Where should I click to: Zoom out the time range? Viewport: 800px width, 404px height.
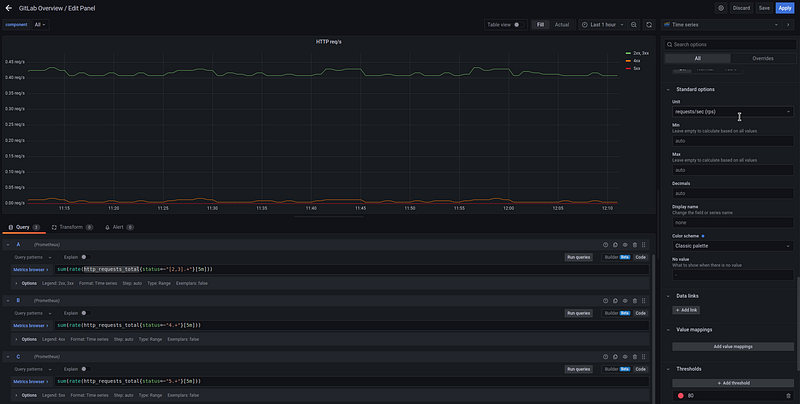(634, 24)
